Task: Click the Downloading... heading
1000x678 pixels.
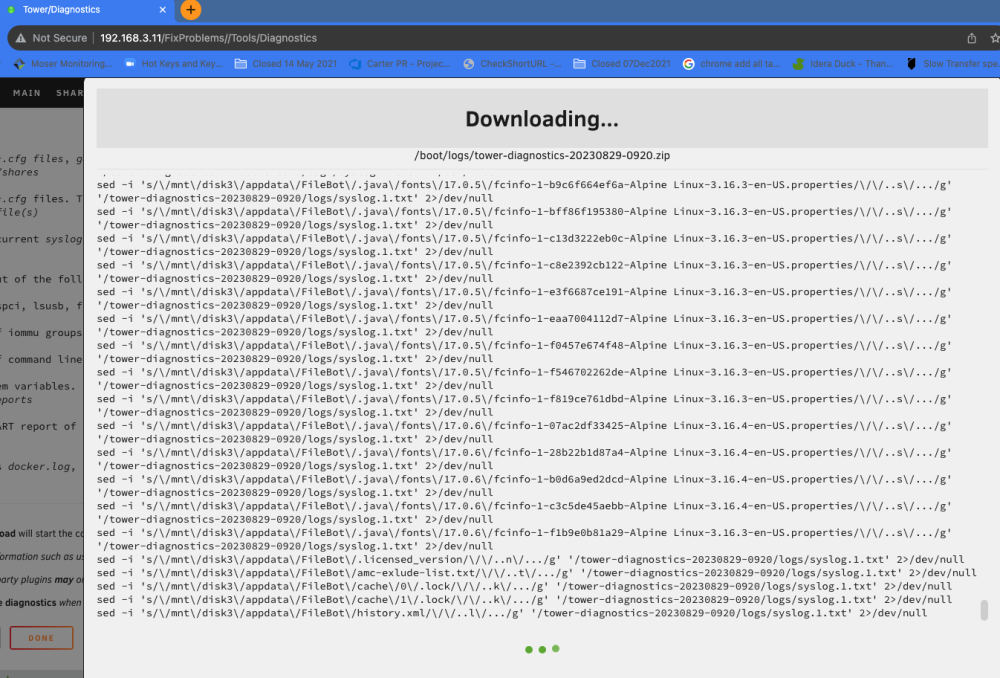Action: [542, 119]
